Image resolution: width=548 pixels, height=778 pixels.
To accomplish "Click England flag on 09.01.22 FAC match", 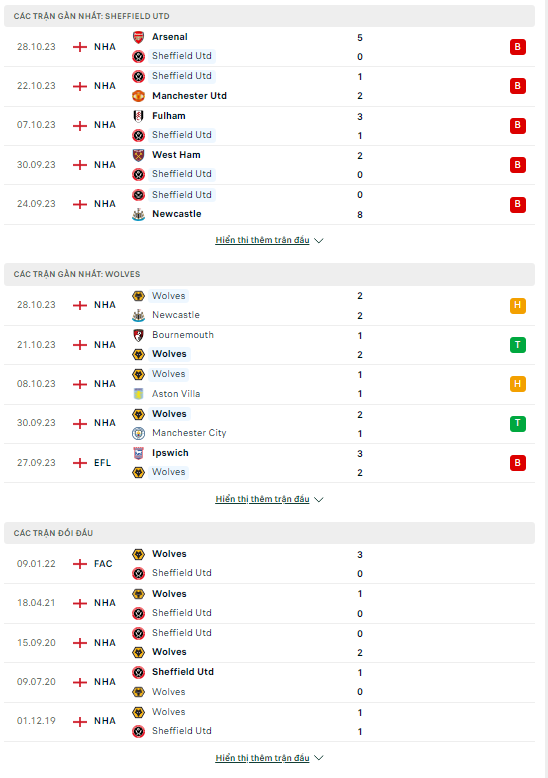I will tap(79, 564).
